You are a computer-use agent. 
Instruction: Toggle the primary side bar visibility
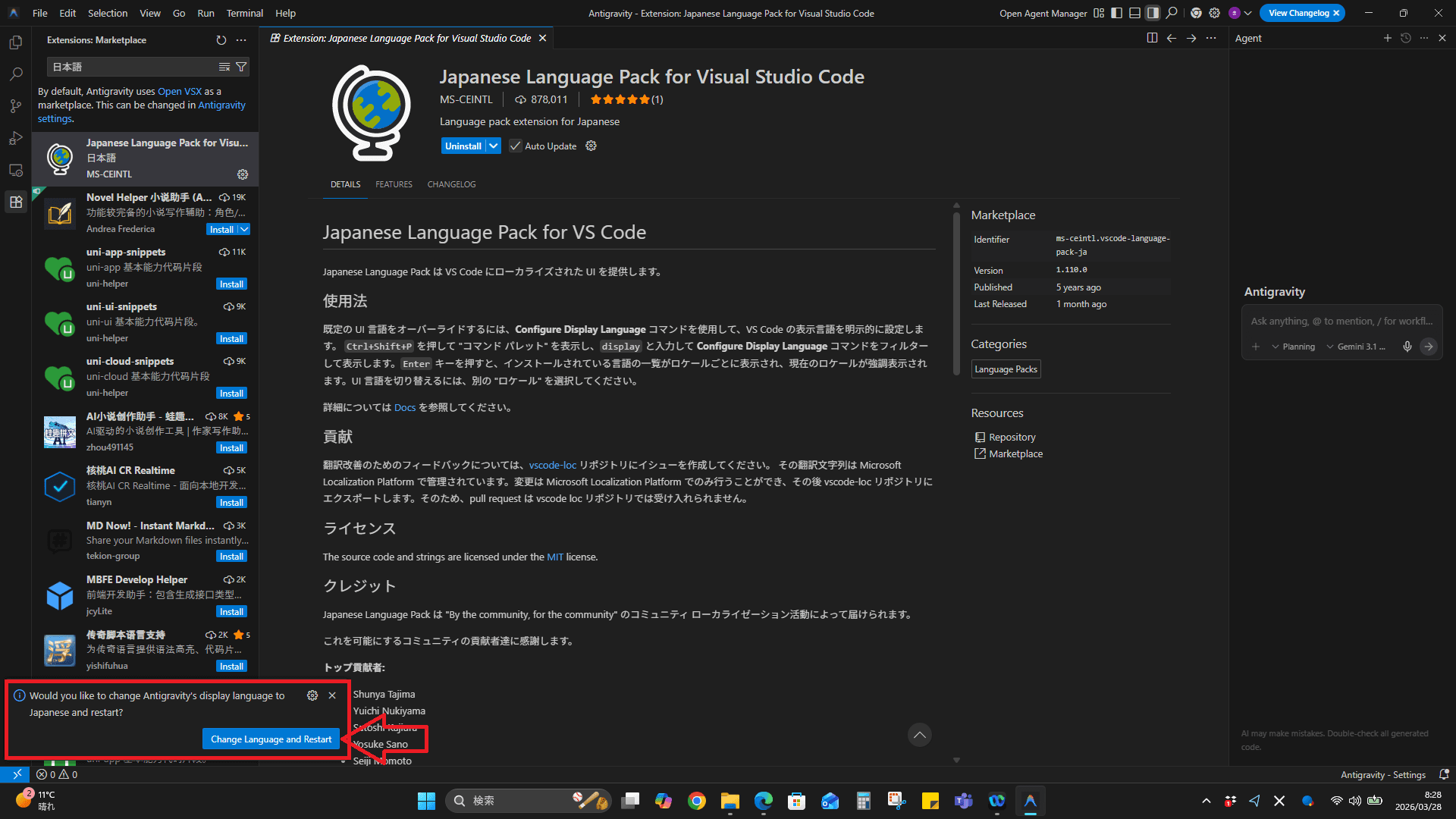(x=1116, y=13)
